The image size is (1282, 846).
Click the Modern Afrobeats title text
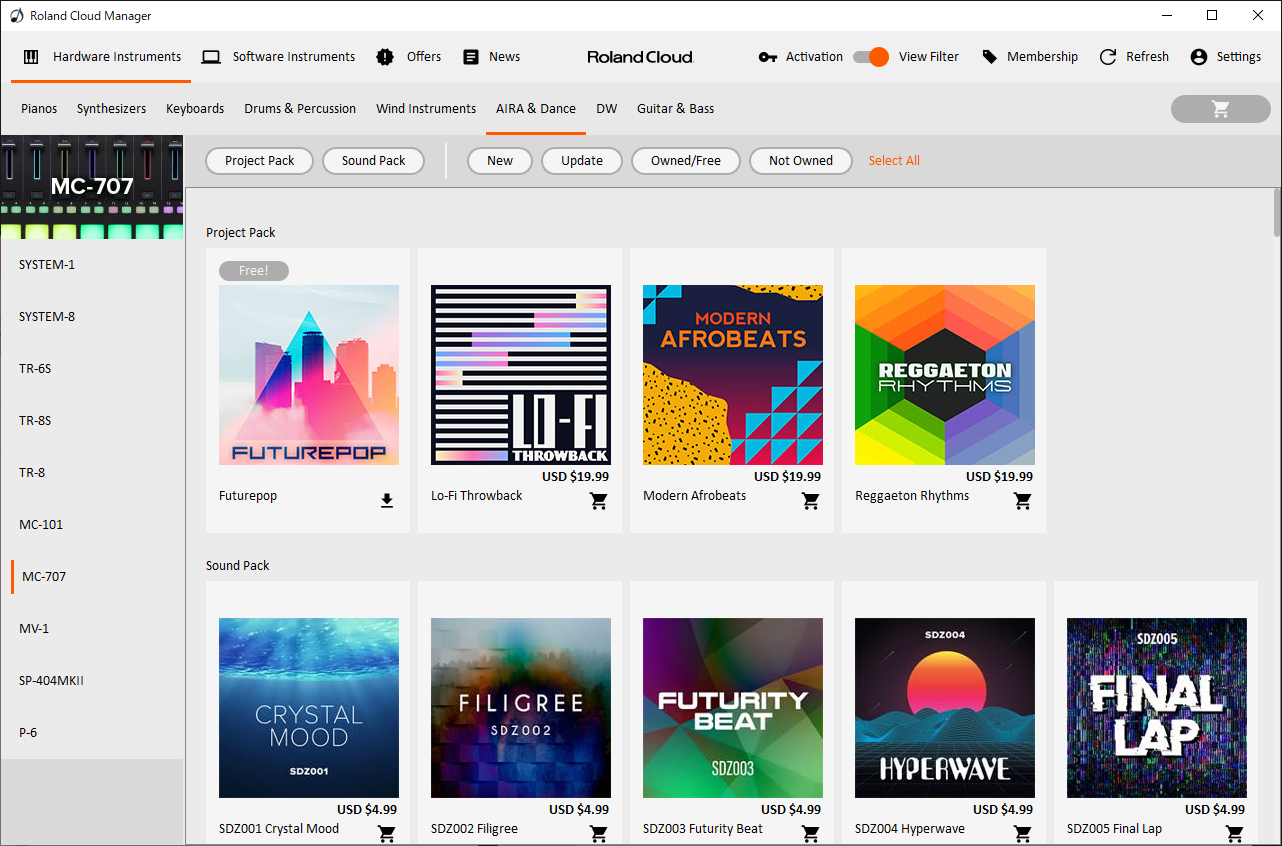(695, 496)
